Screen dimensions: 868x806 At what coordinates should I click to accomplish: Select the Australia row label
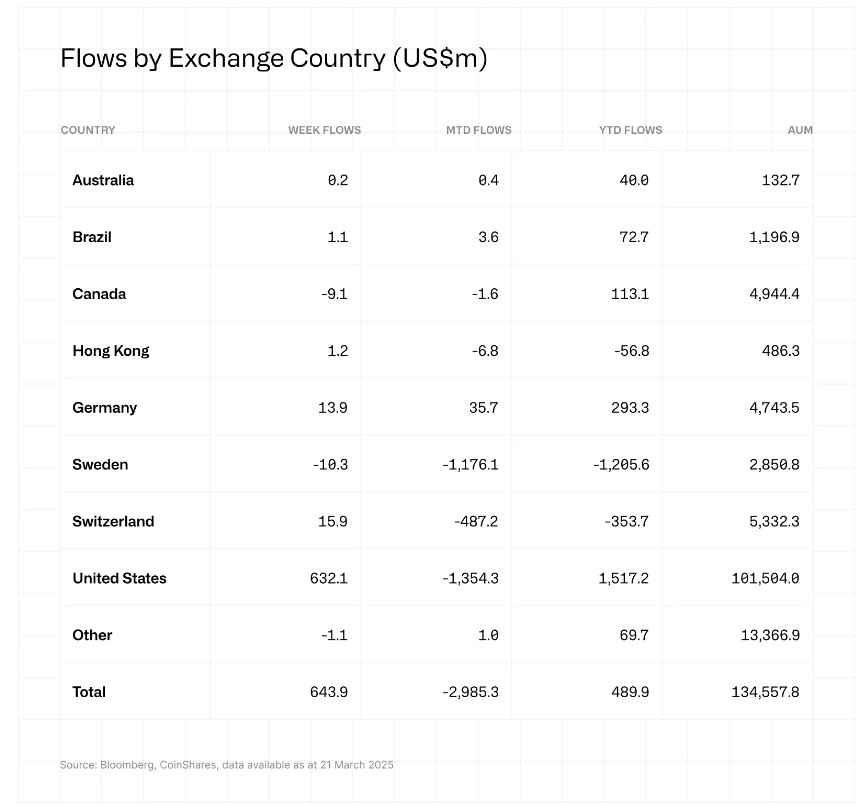coord(103,180)
